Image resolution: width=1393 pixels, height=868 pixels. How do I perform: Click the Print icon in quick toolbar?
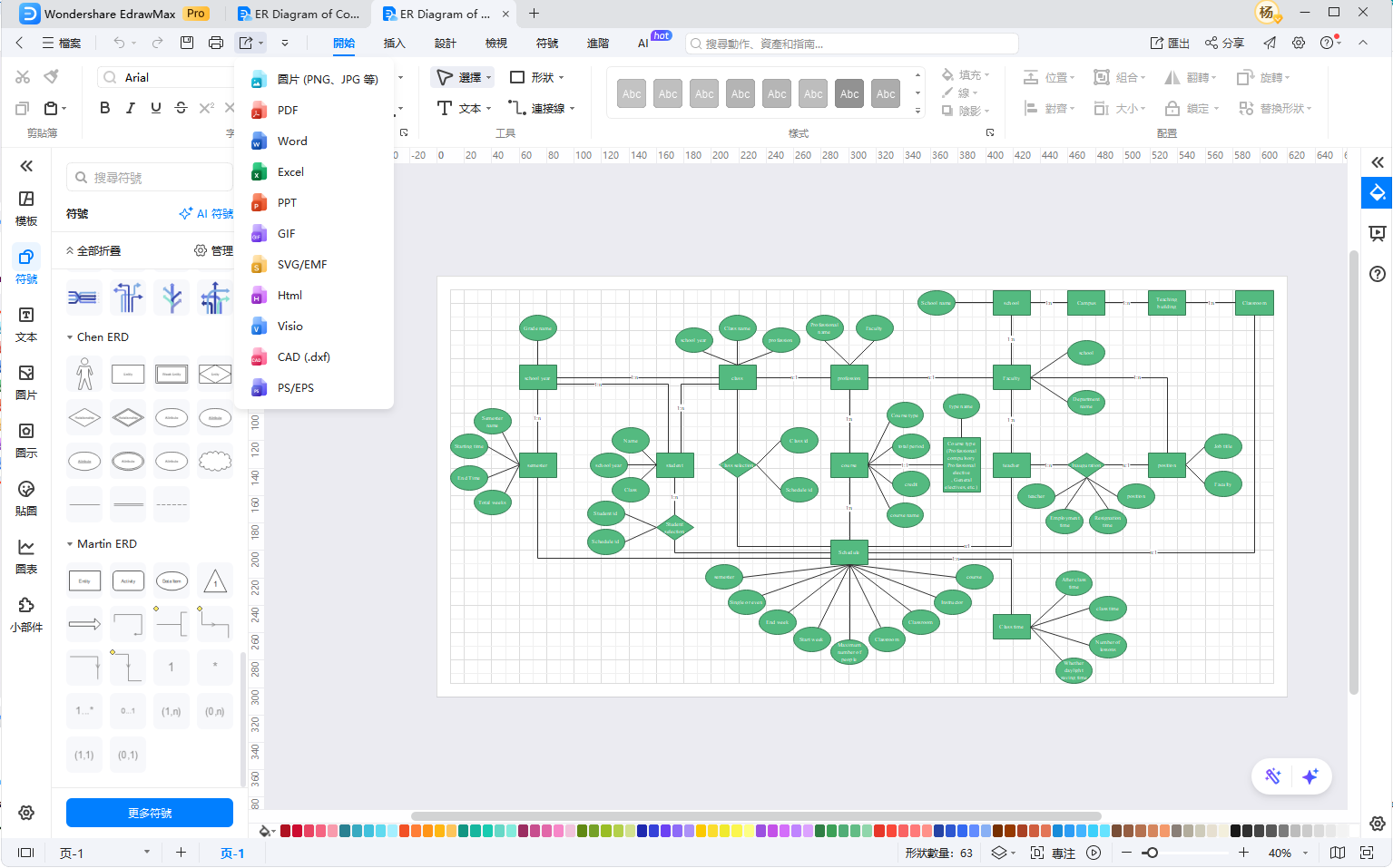coord(216,43)
